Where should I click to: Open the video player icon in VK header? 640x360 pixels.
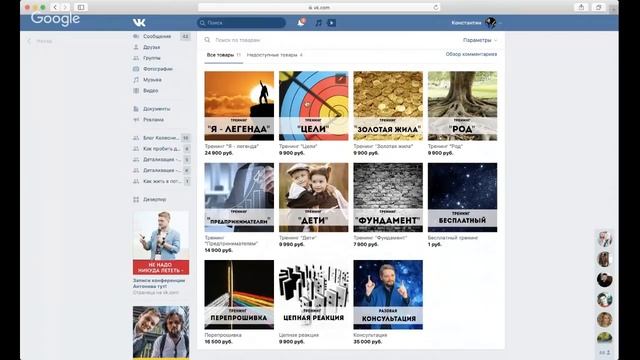pyautogui.click(x=331, y=23)
